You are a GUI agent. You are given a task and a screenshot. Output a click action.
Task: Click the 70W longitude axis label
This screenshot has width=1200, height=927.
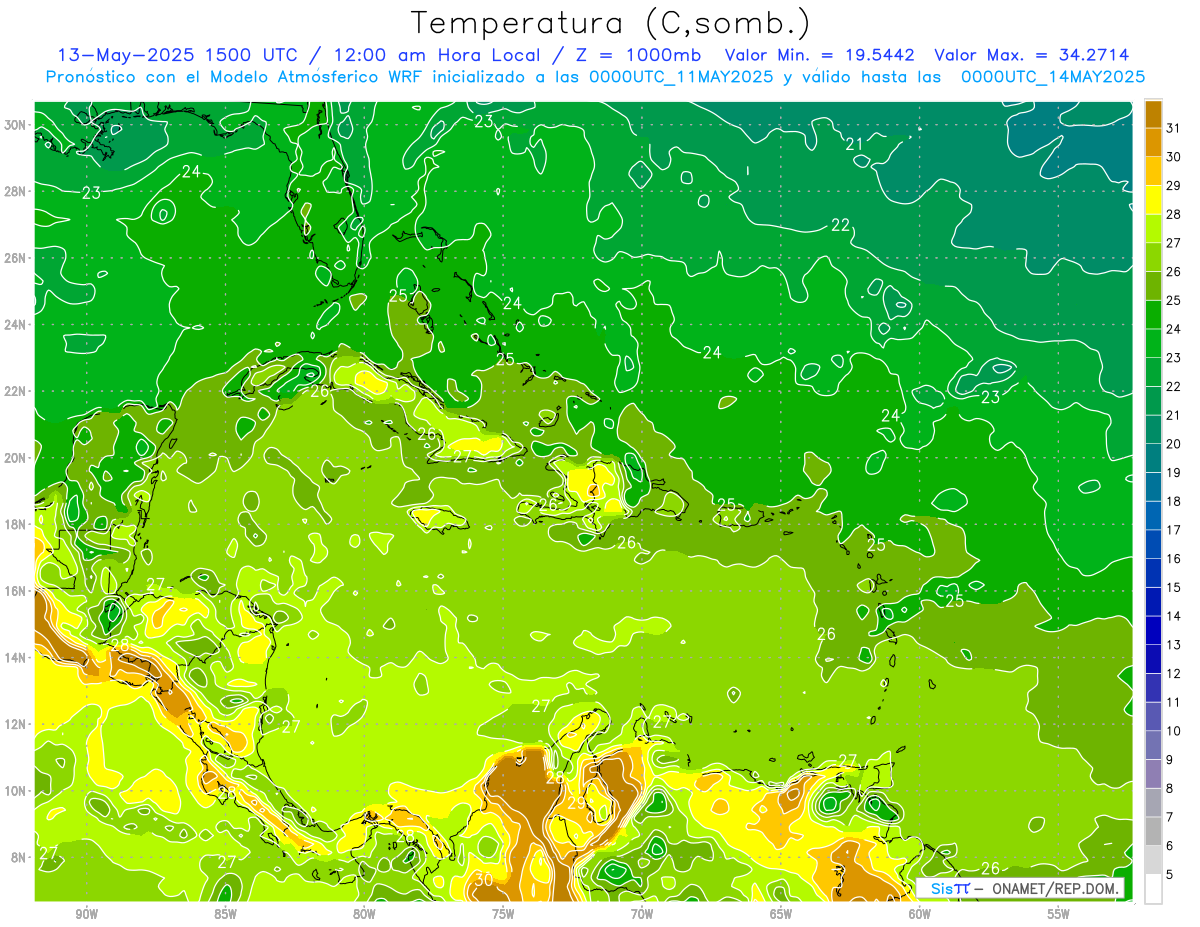coord(642,914)
